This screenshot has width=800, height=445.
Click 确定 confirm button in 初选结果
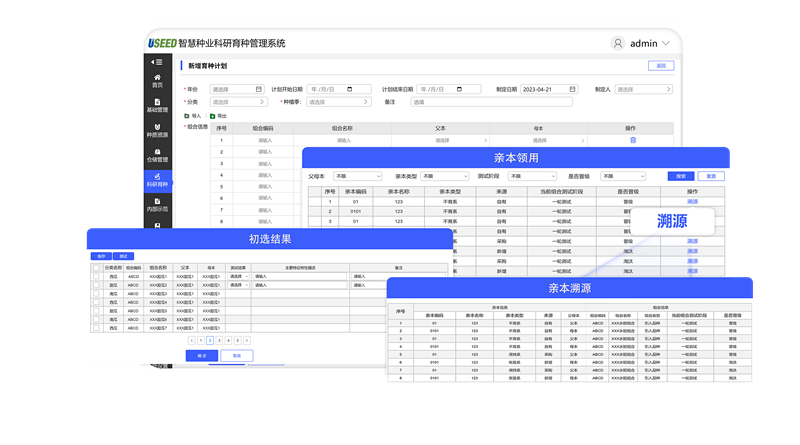tap(201, 355)
